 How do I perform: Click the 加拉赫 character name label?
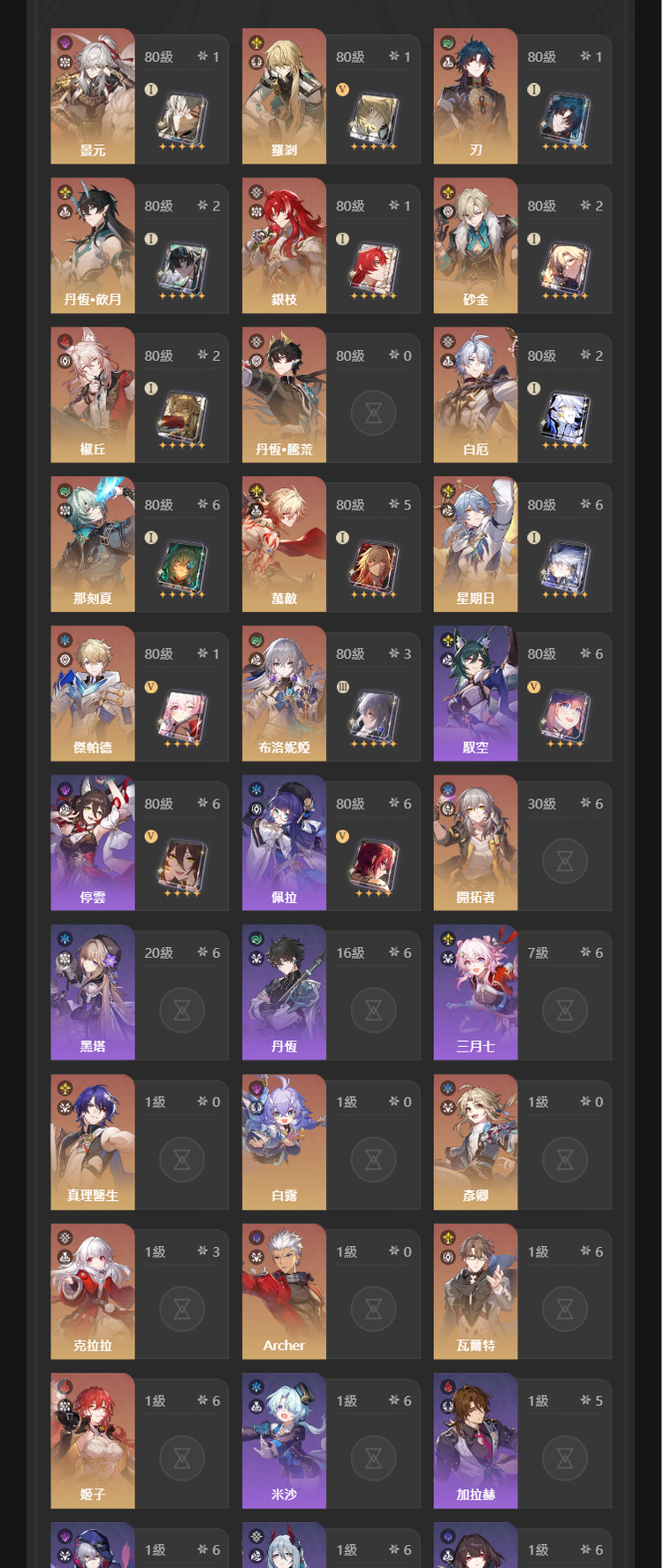[476, 1495]
